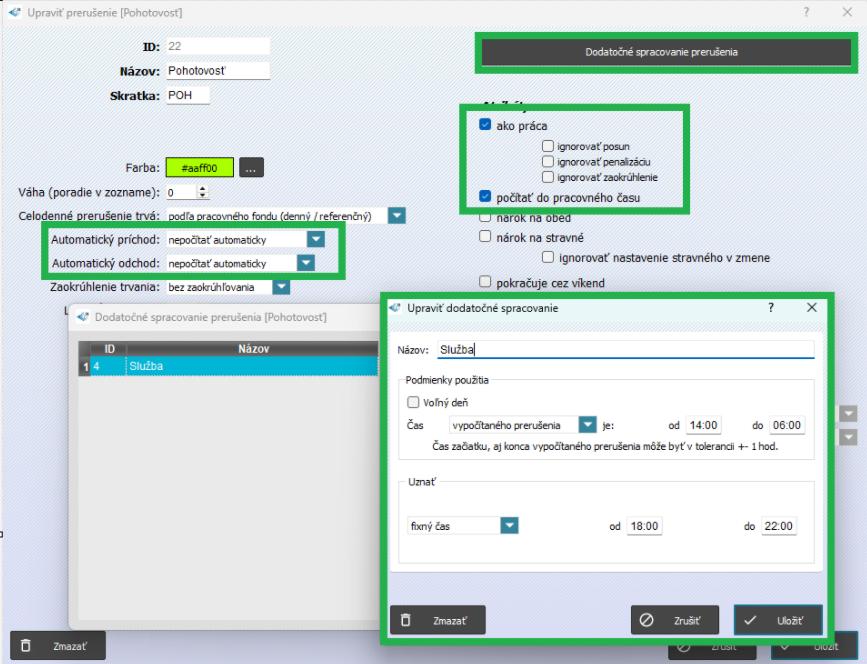867x664 pixels.
Task: Click the bottom-left Zmazať delete button
Action: [x=58, y=646]
